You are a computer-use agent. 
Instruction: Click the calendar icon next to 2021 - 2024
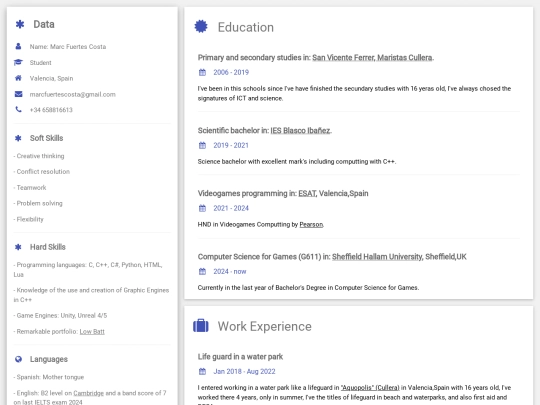[202, 208]
